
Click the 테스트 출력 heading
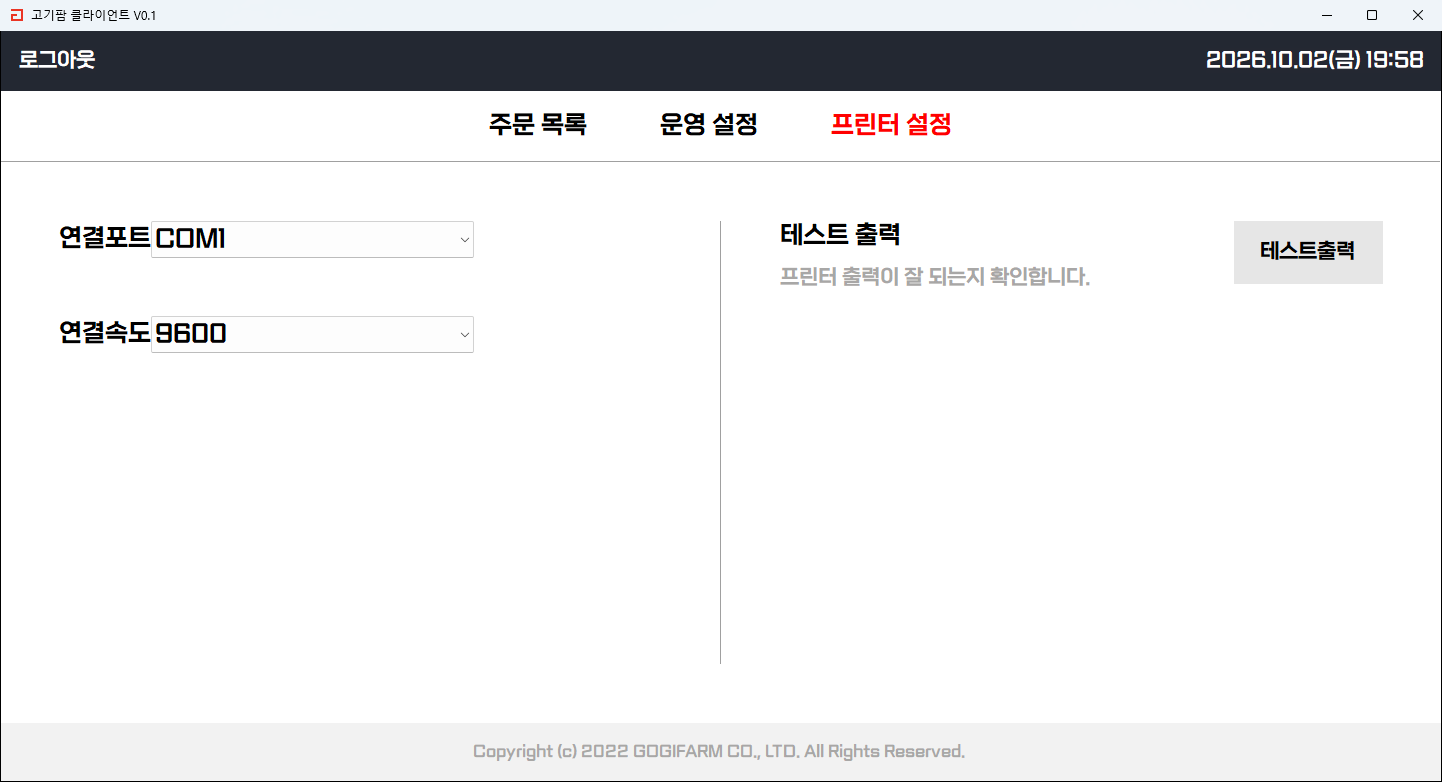(840, 235)
